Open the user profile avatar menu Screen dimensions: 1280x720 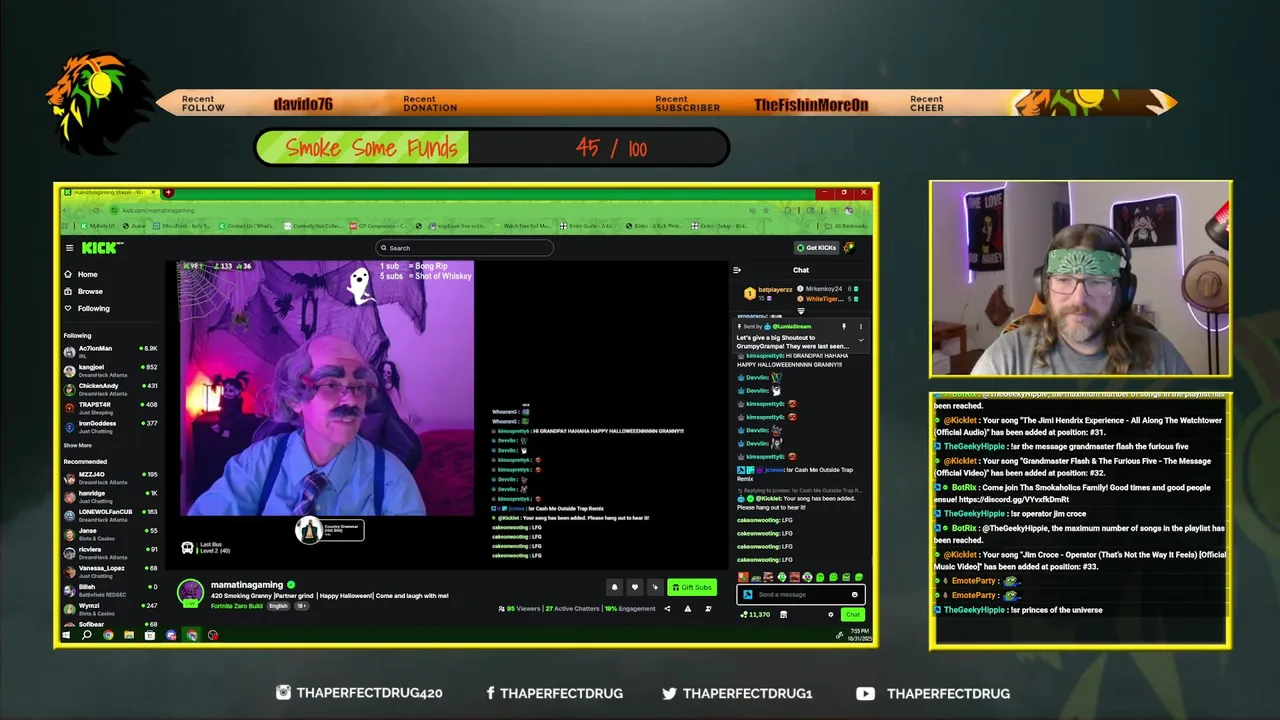[x=849, y=248]
